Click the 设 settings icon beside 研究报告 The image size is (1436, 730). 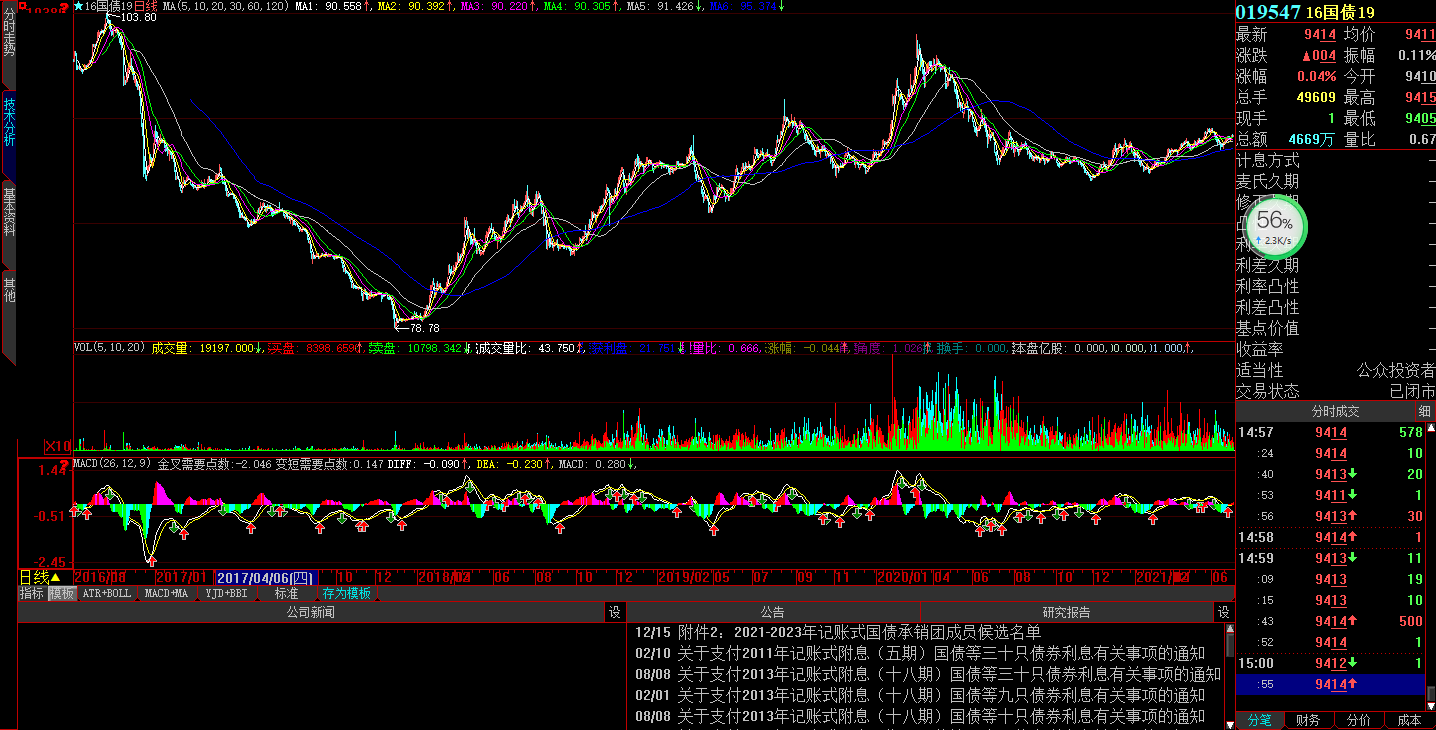1222,612
